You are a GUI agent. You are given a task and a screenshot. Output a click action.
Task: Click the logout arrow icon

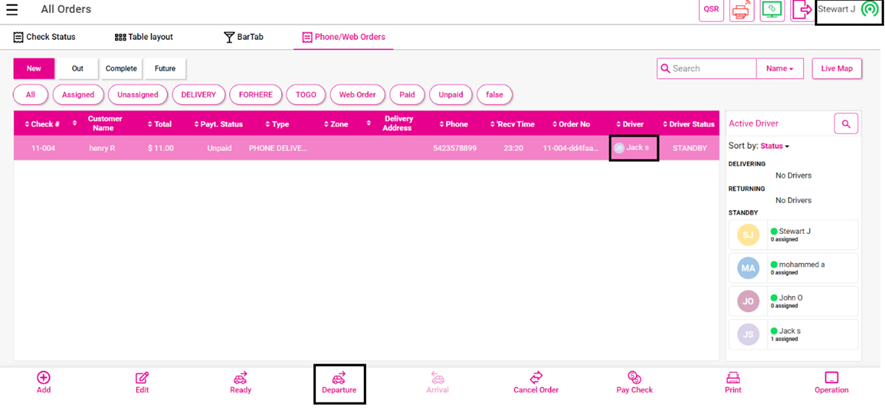pos(801,10)
